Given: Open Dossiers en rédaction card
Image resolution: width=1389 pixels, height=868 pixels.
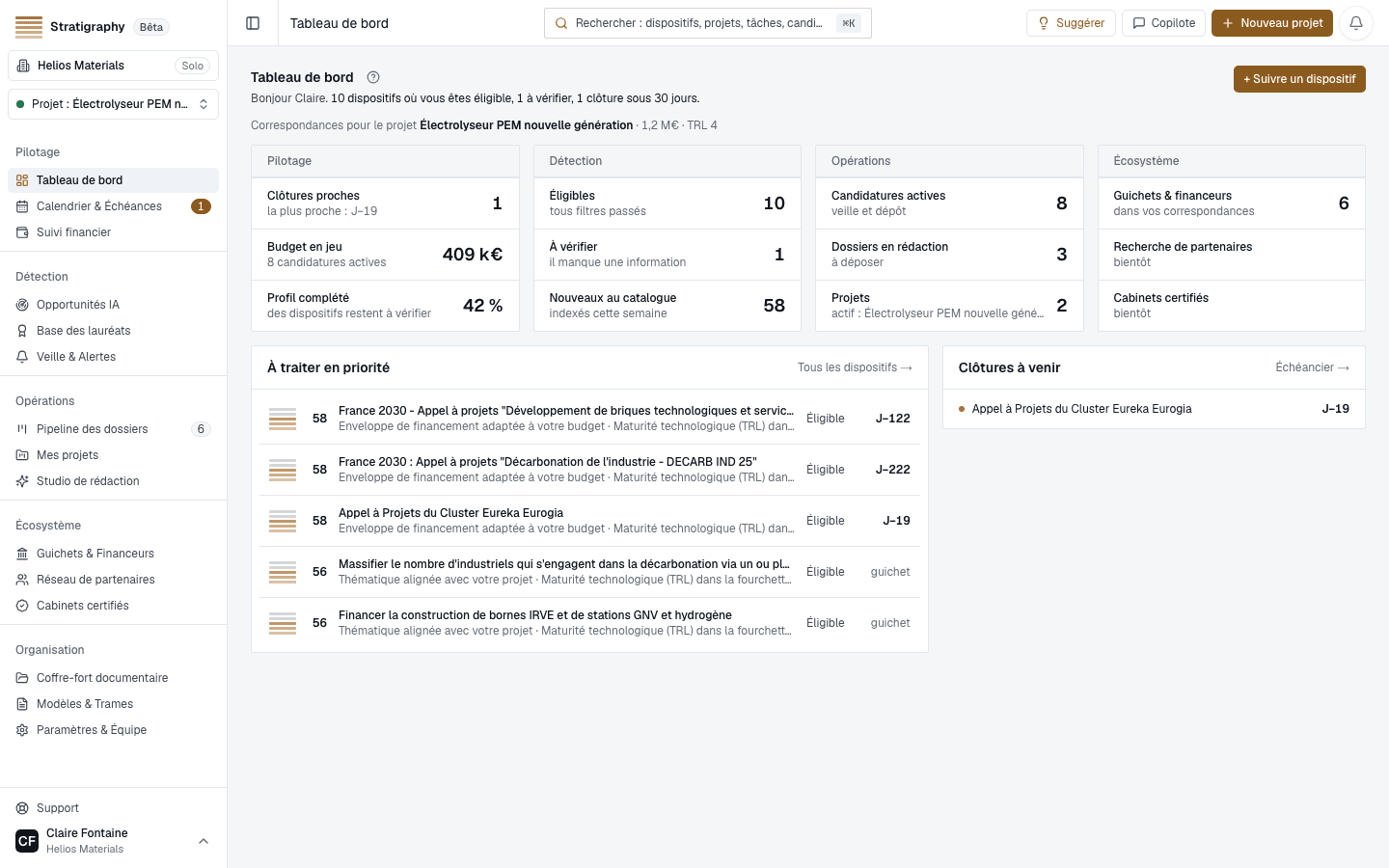Looking at the screenshot, I should point(949,255).
